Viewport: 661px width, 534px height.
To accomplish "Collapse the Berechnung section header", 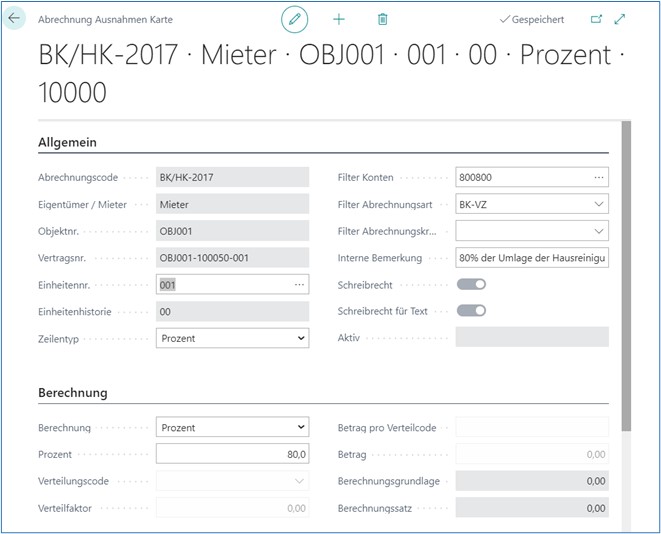I will [x=73, y=393].
